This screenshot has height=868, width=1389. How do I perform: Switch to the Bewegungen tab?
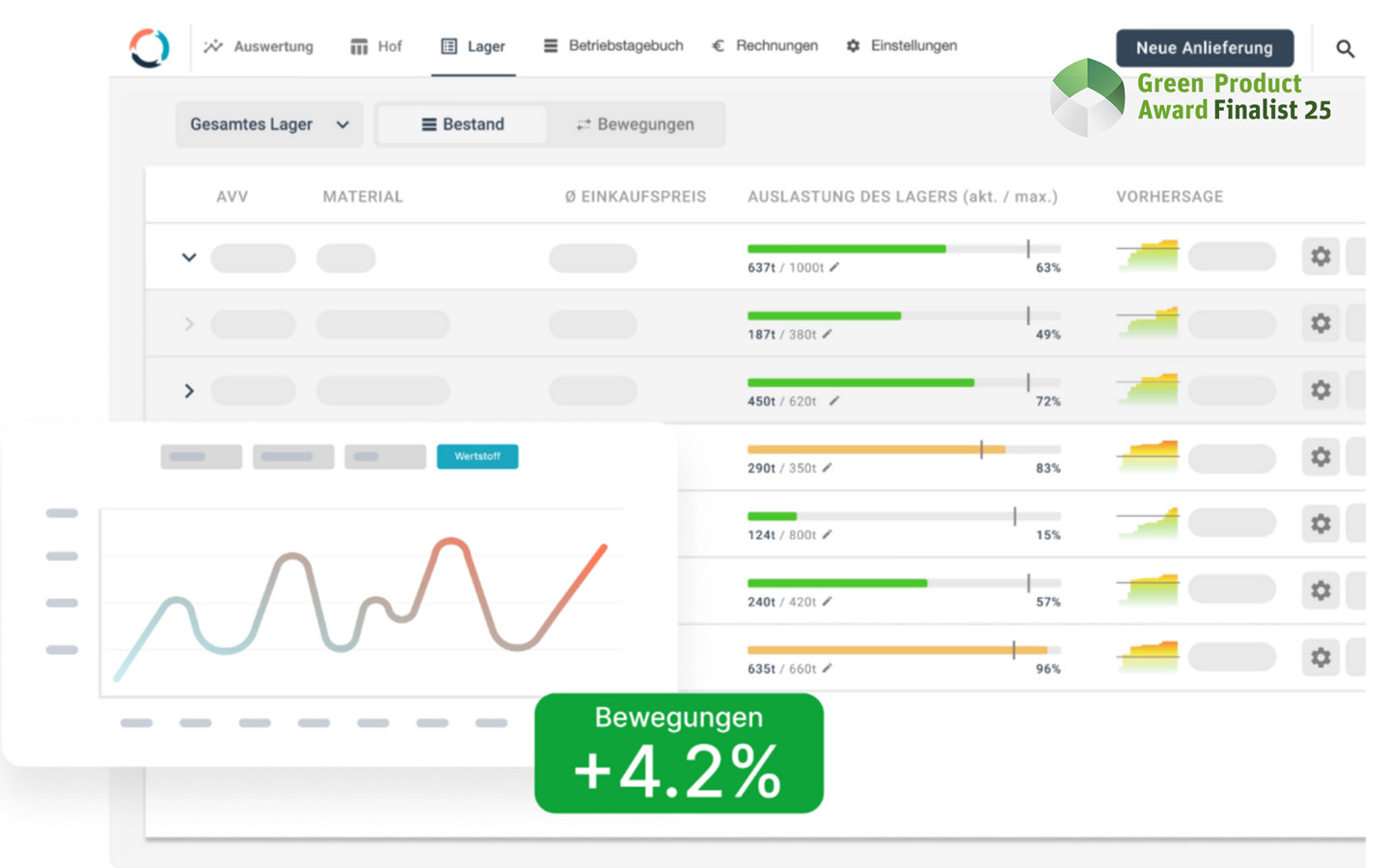click(635, 124)
